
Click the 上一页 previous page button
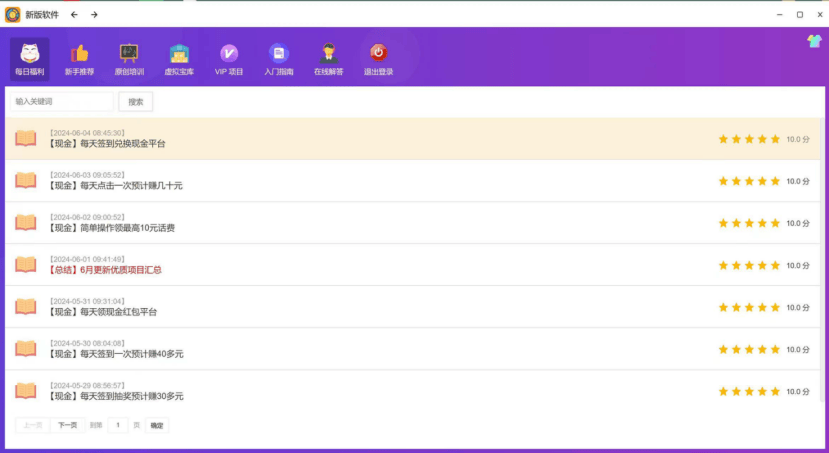pyautogui.click(x=33, y=426)
